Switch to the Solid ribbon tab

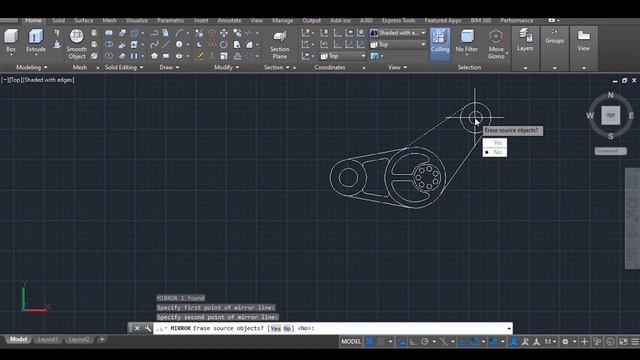tap(58, 20)
